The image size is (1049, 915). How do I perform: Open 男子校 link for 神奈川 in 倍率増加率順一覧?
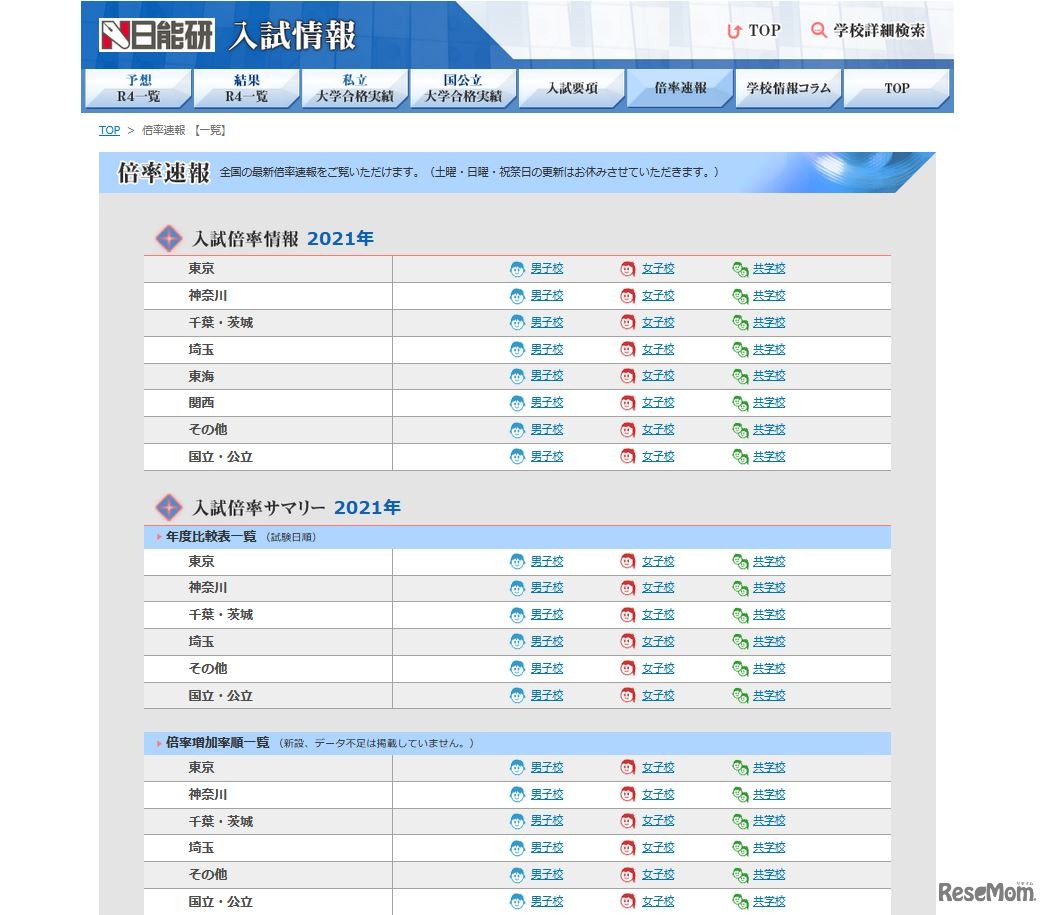(547, 793)
